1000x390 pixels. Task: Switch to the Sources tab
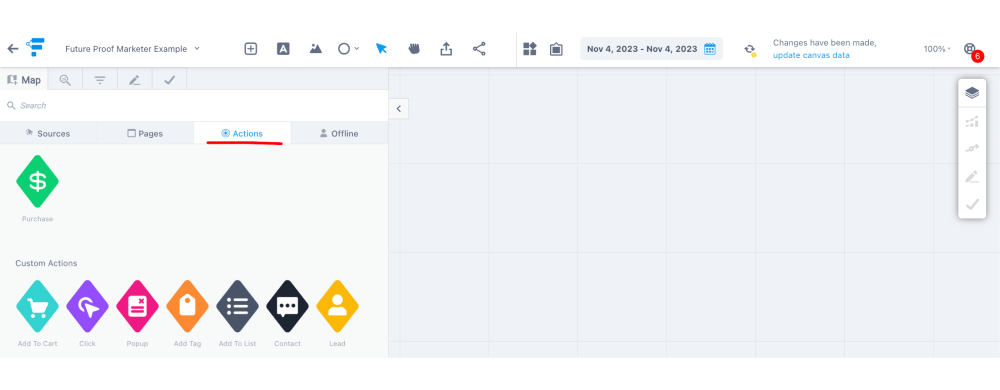pos(48,133)
